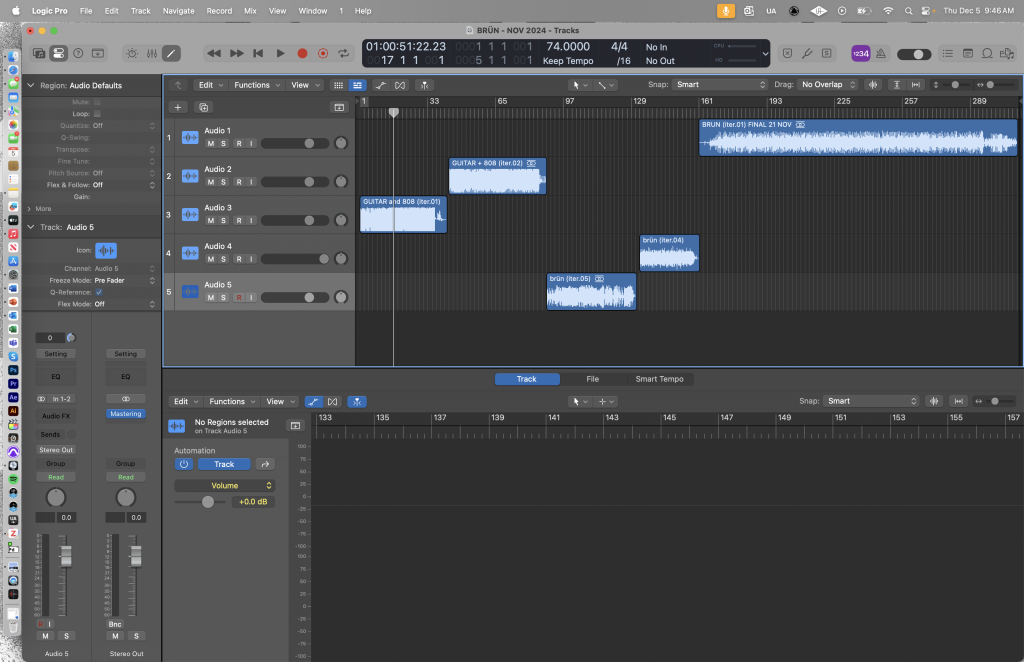Click the Duplicate Track button
The image size is (1024, 662).
203,107
